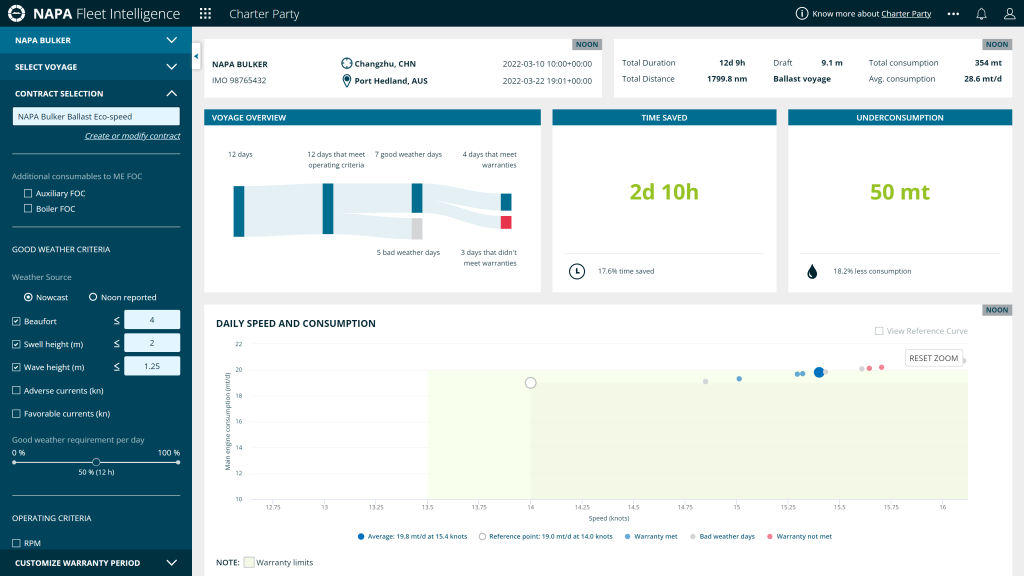Expand the SELECT VOYAGE section
Screen dimensions: 1024x576
click(x=96, y=67)
